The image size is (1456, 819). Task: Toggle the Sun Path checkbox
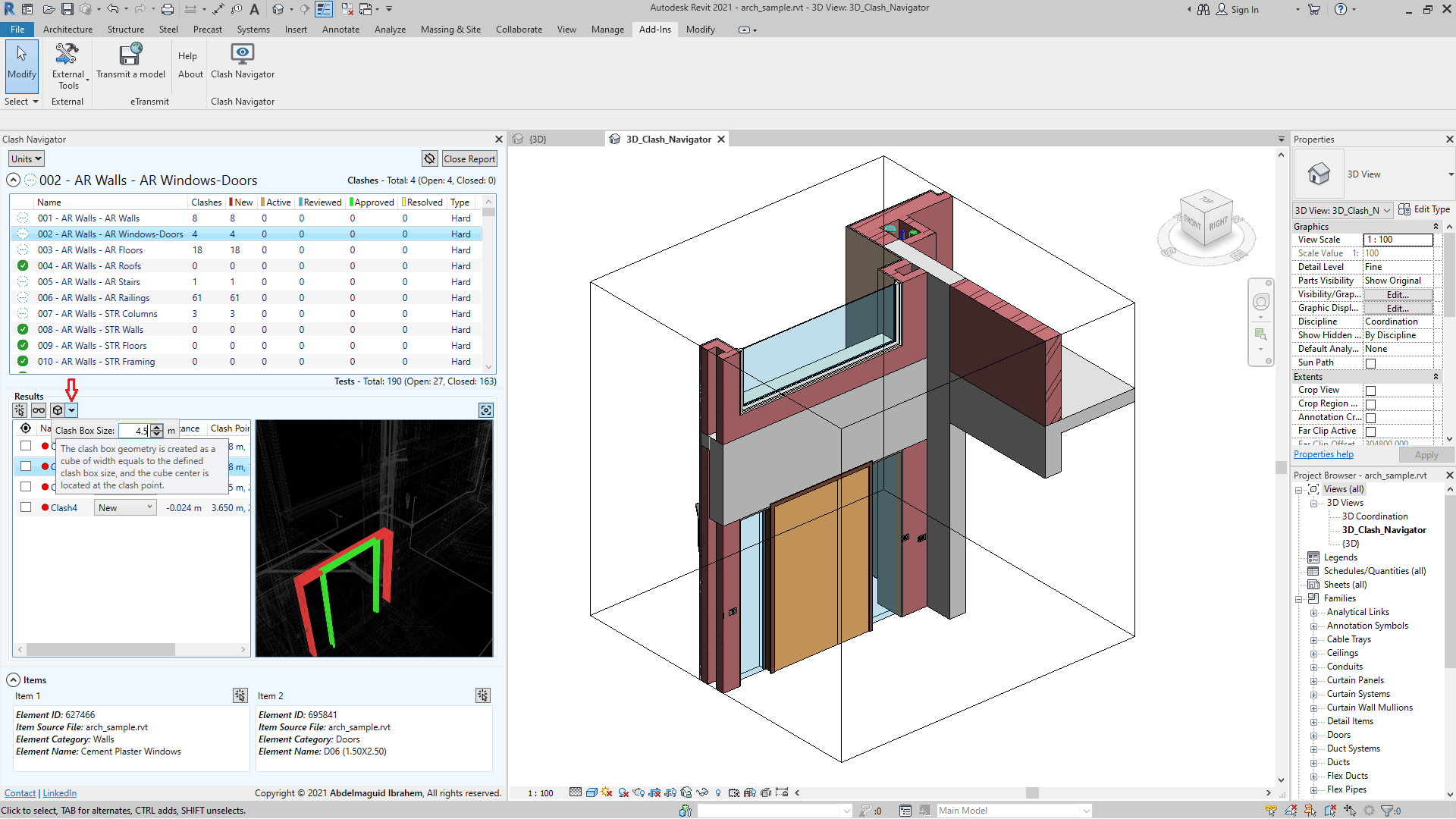1370,363
